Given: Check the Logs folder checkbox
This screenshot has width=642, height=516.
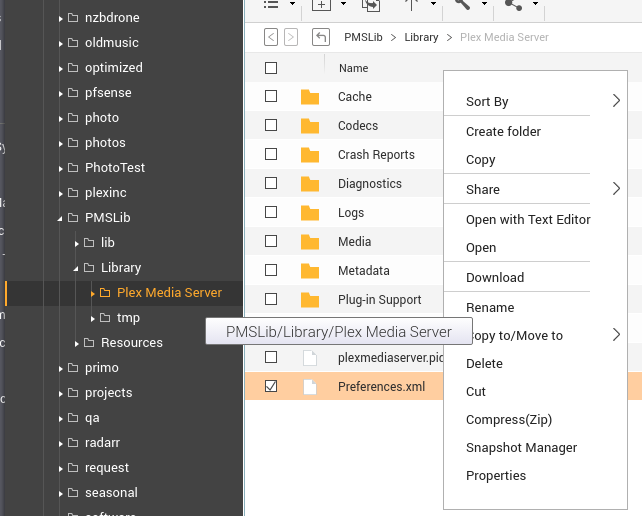Looking at the screenshot, I should tap(271, 212).
